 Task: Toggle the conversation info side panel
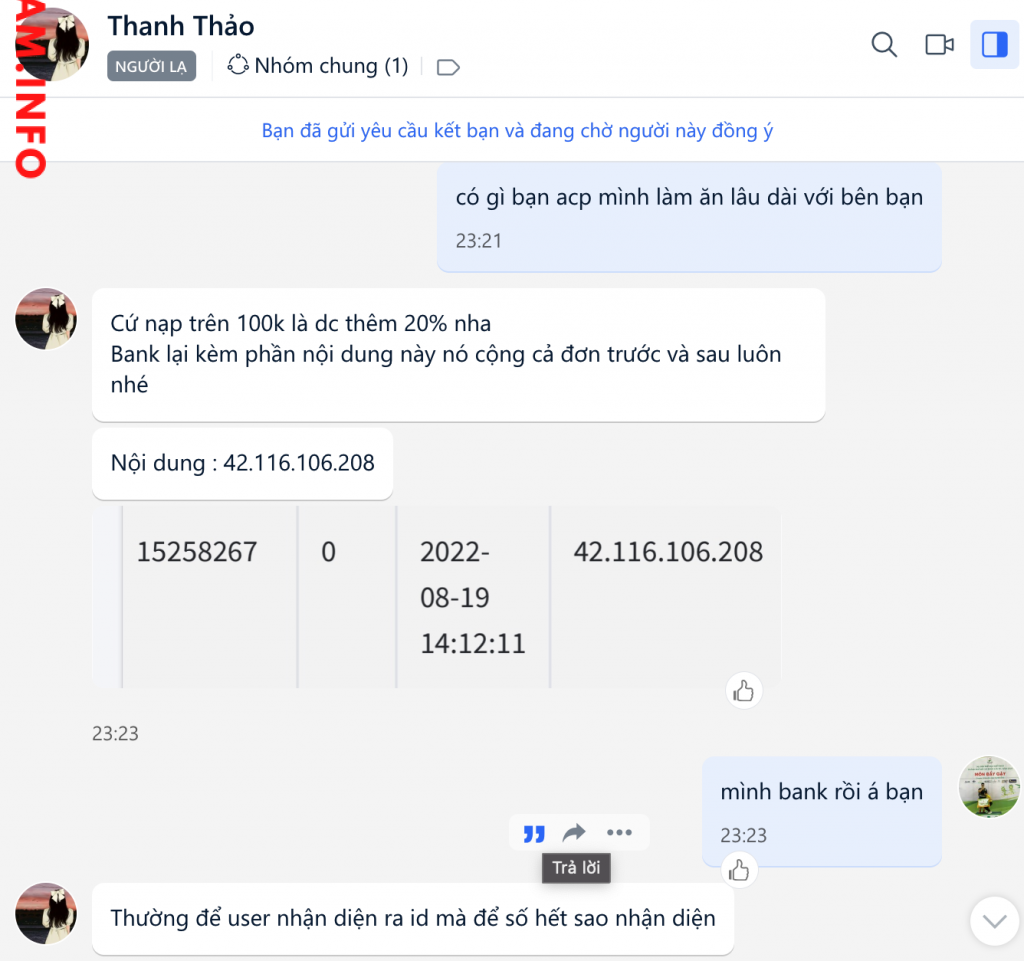(x=994, y=44)
